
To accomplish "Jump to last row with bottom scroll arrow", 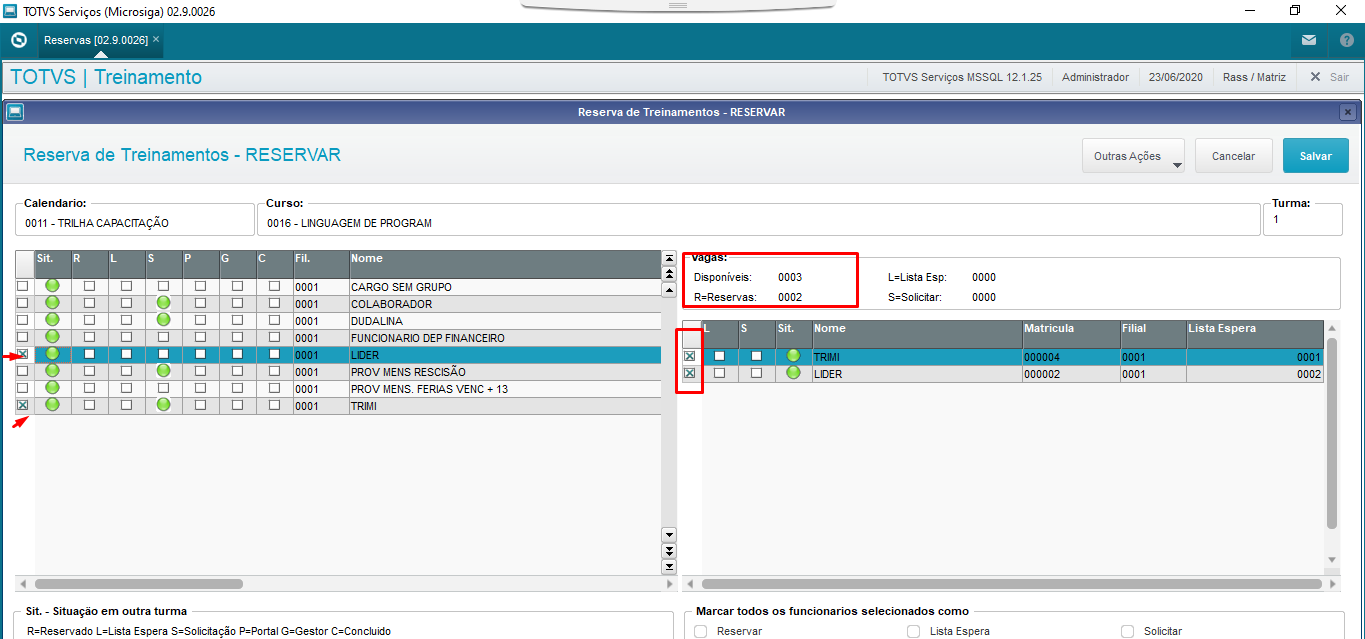I will point(669,567).
